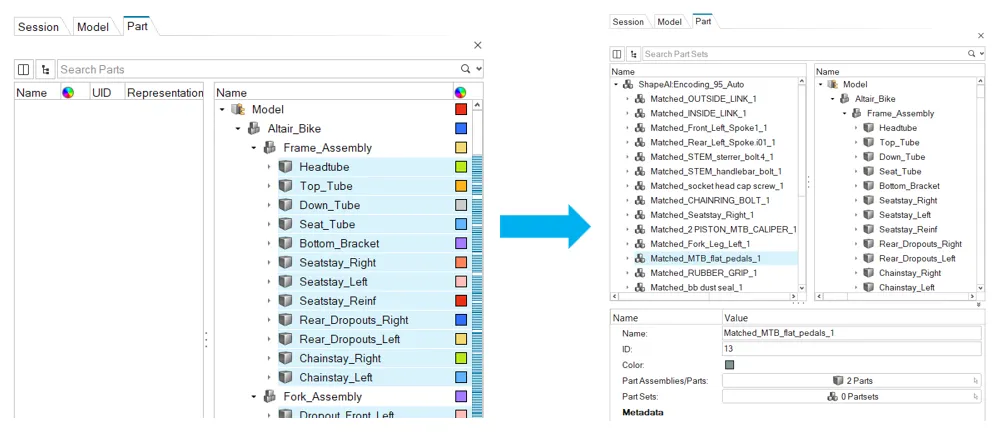Switch to Session tab above Search Parts
Viewport: 1005px width, 436px height.
tap(38, 27)
